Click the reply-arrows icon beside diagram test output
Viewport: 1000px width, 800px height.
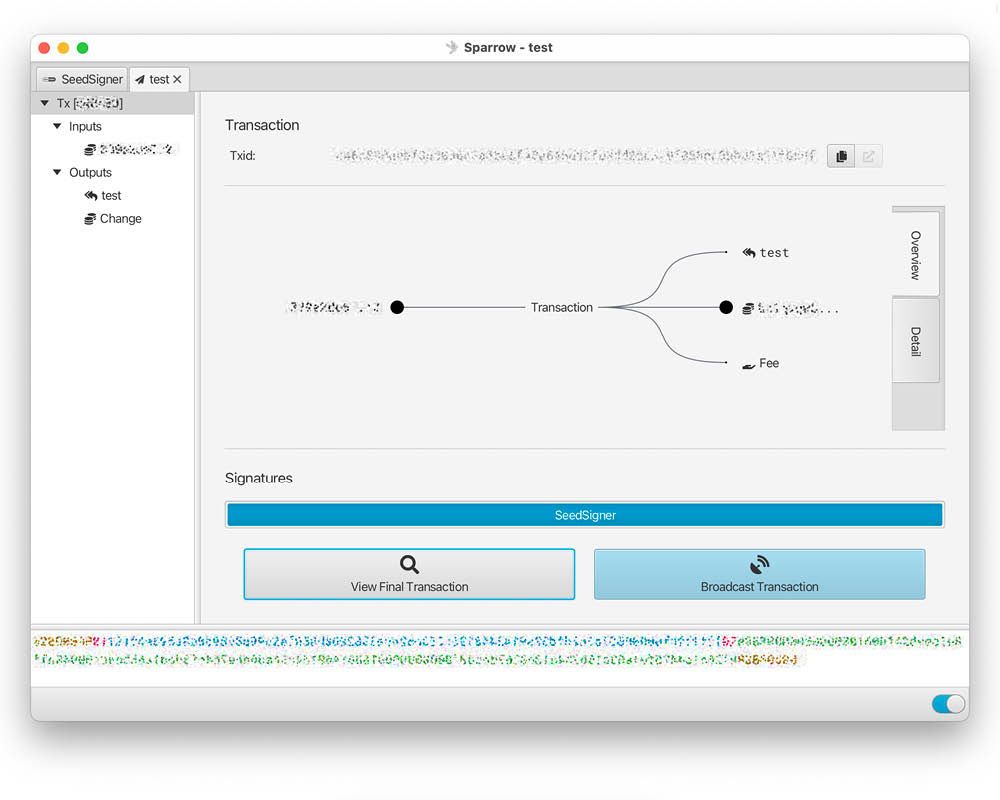tap(749, 253)
